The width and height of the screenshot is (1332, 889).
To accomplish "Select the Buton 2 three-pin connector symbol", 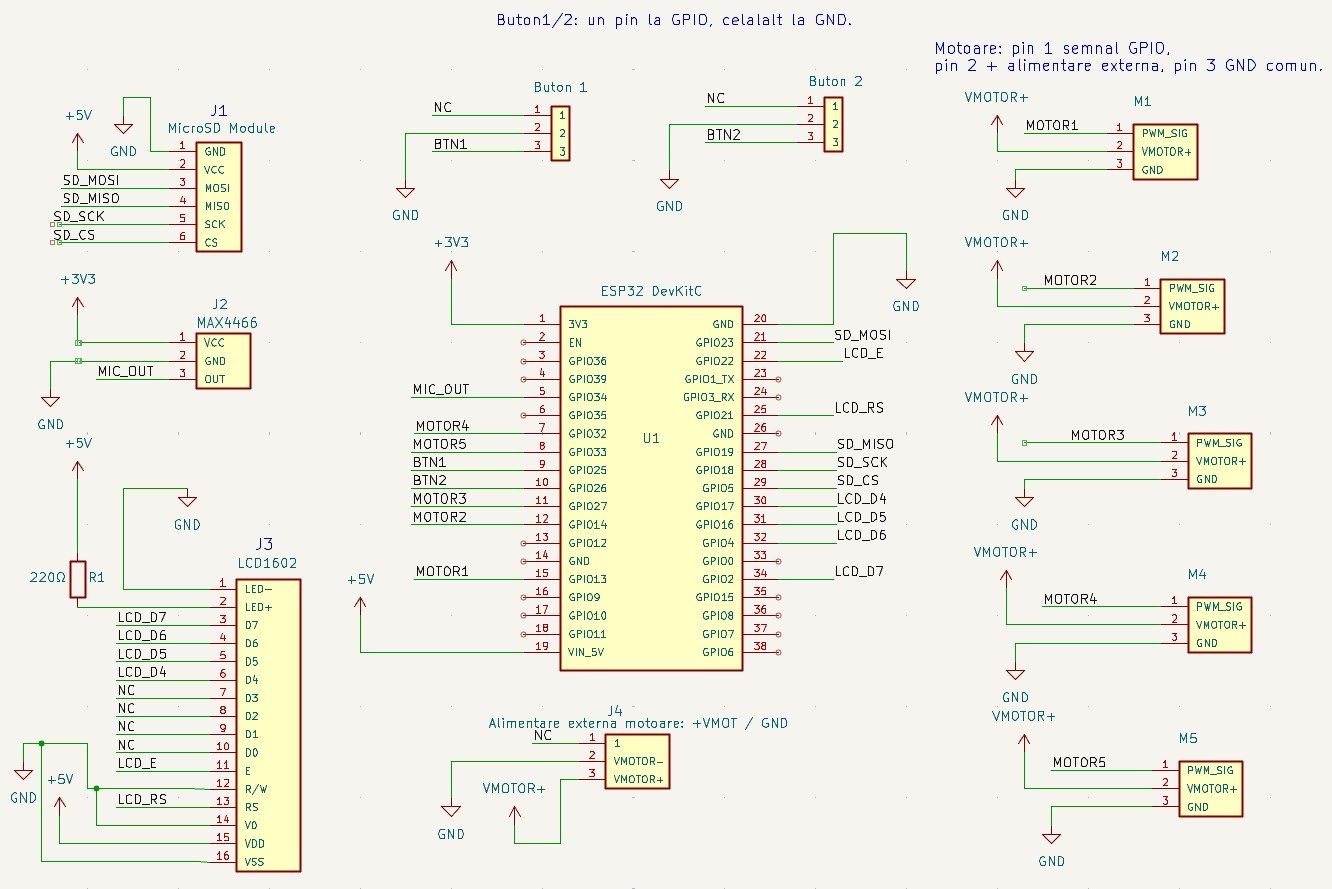I will pyautogui.click(x=832, y=124).
